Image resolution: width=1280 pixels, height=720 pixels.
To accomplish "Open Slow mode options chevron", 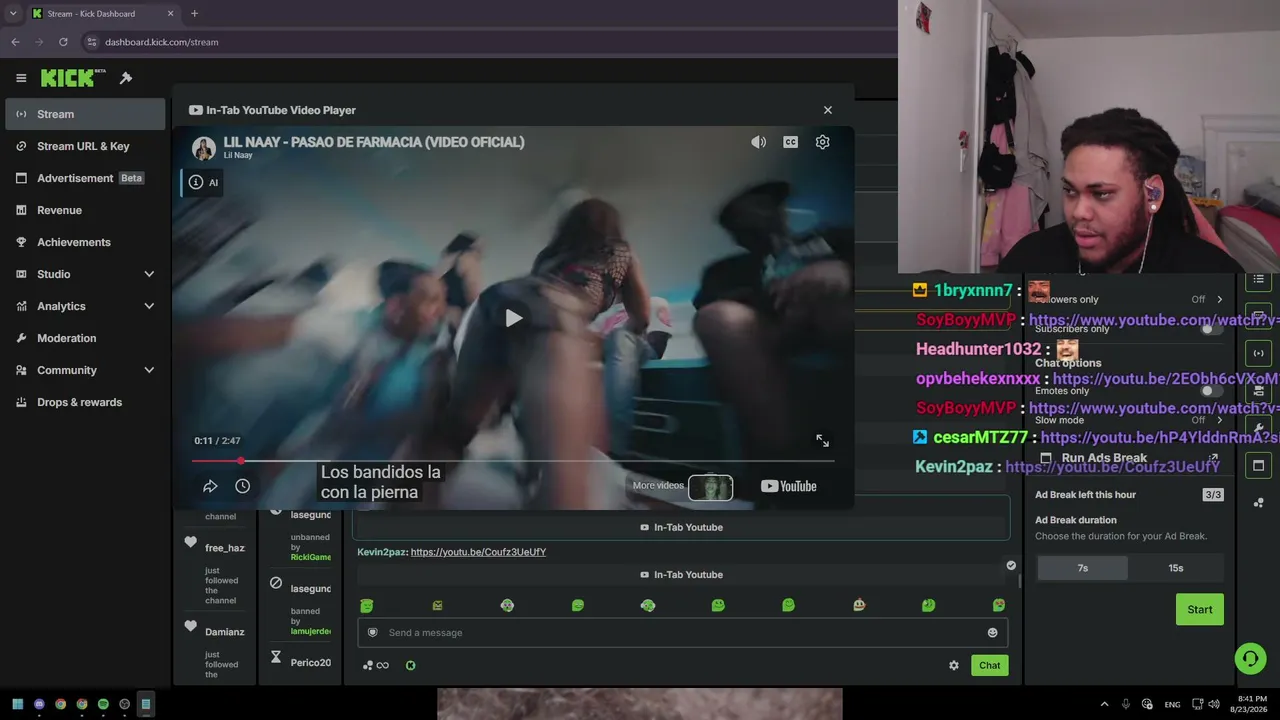I will point(1219,420).
